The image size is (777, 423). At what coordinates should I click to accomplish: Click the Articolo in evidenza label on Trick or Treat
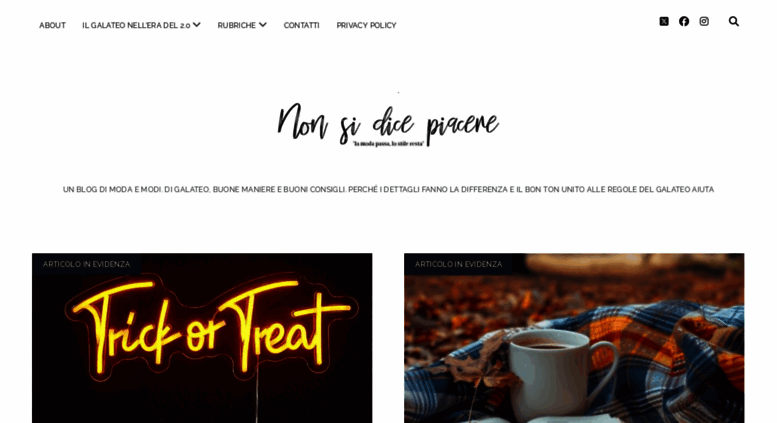point(86,264)
